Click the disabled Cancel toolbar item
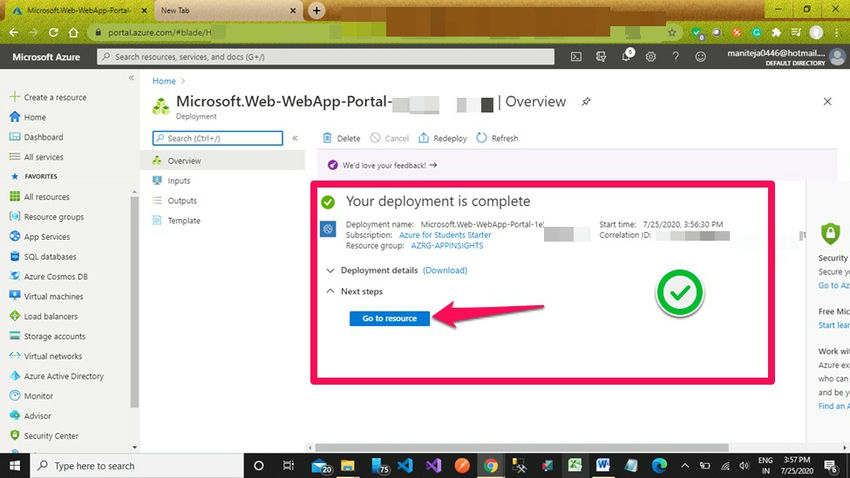The height and width of the screenshot is (478, 850). [x=389, y=138]
